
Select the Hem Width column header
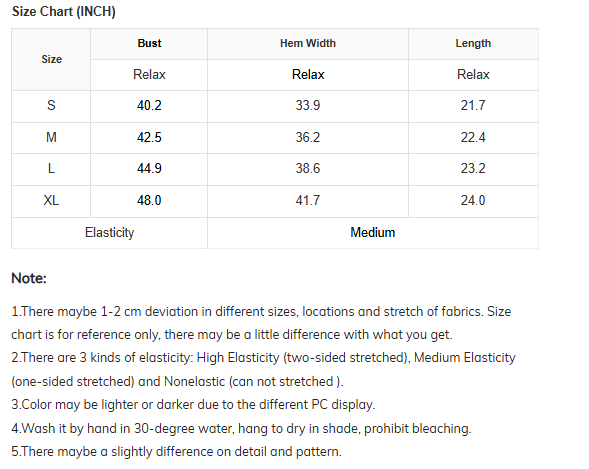308,43
